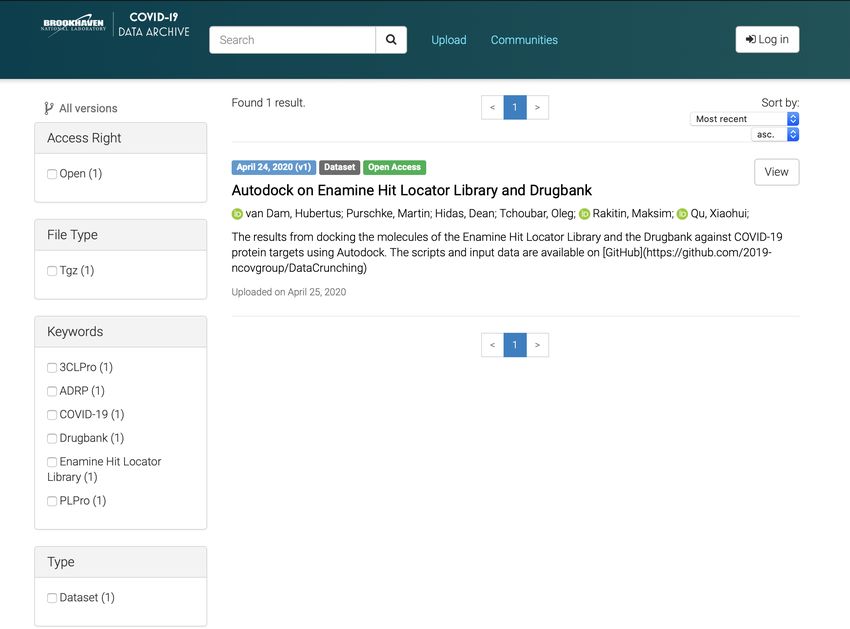Select Enamine Hit Locator Library checkbox

[52, 462]
